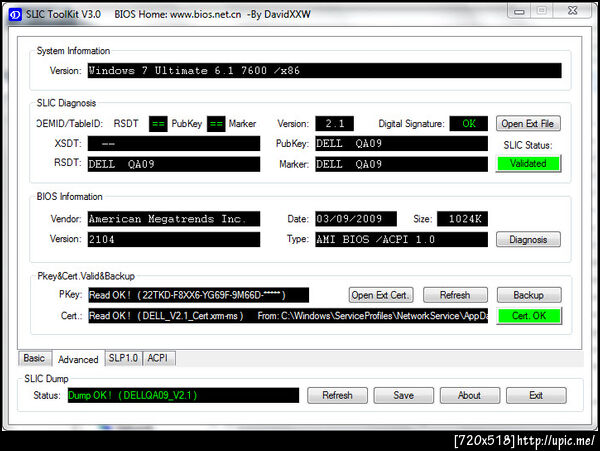Minimize the SLIC ToolKit window

point(519,11)
